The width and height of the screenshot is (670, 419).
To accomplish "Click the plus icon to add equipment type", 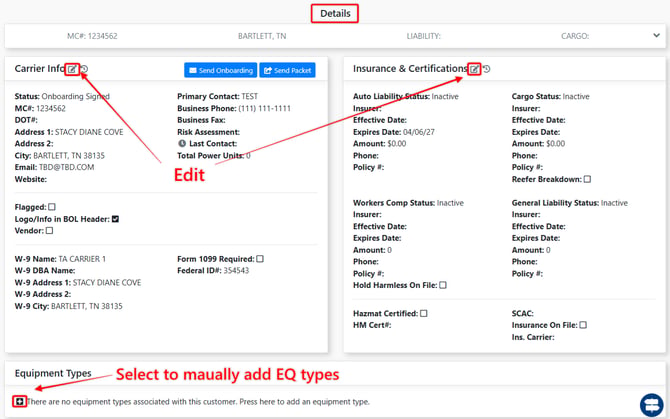I will [19, 401].
